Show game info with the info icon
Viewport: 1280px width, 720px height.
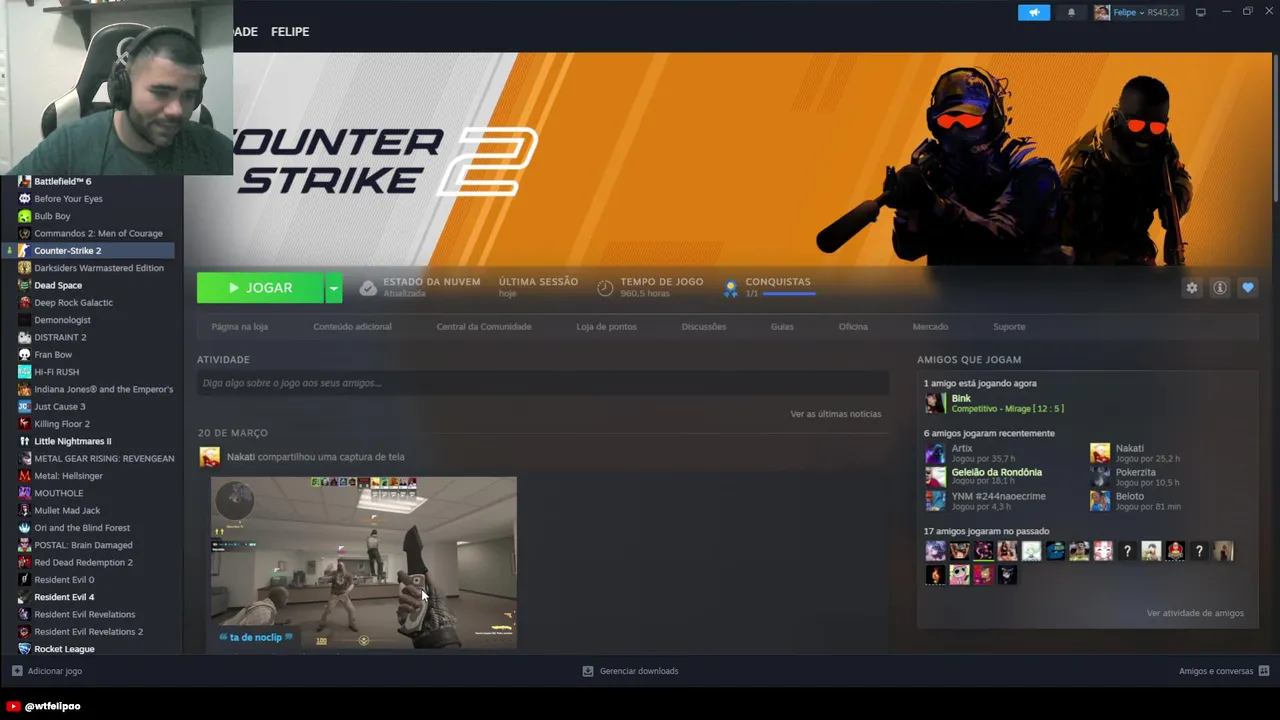coord(1220,288)
